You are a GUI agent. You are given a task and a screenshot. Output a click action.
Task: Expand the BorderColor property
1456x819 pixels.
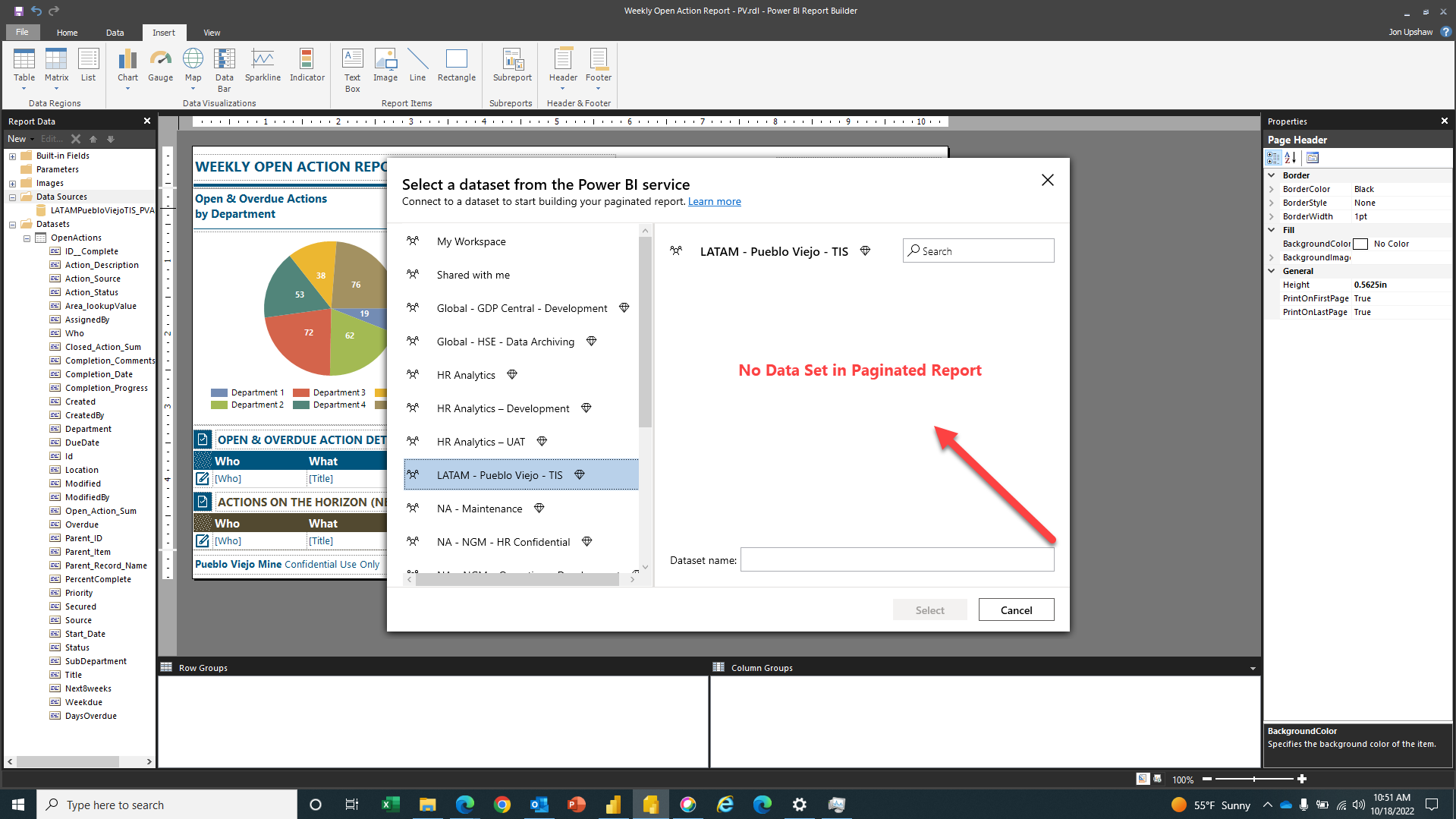coord(1272,189)
